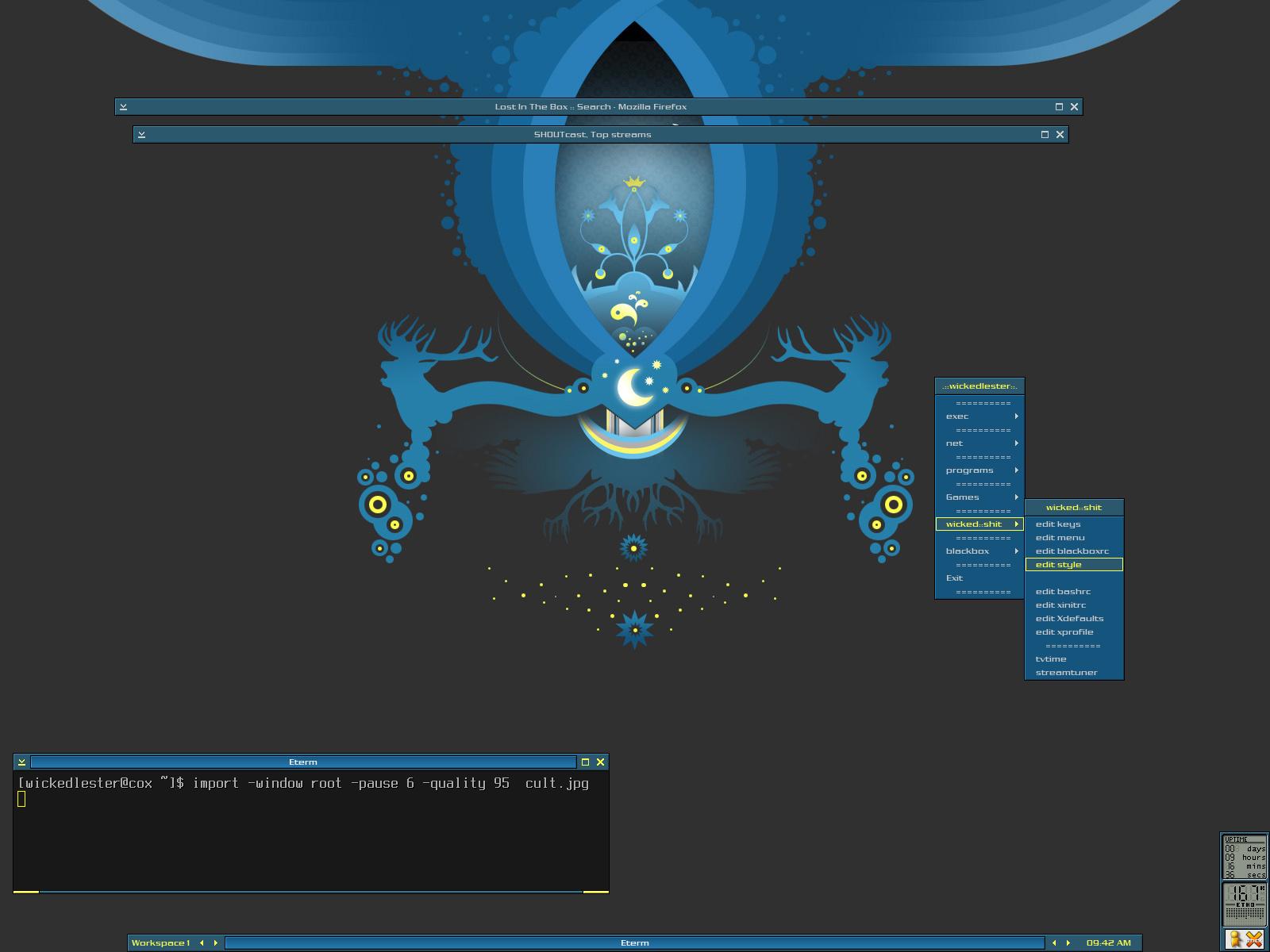Click the wicked::shit submenu arrow
Image resolution: width=1270 pixels, height=952 pixels.
pos(1016,524)
